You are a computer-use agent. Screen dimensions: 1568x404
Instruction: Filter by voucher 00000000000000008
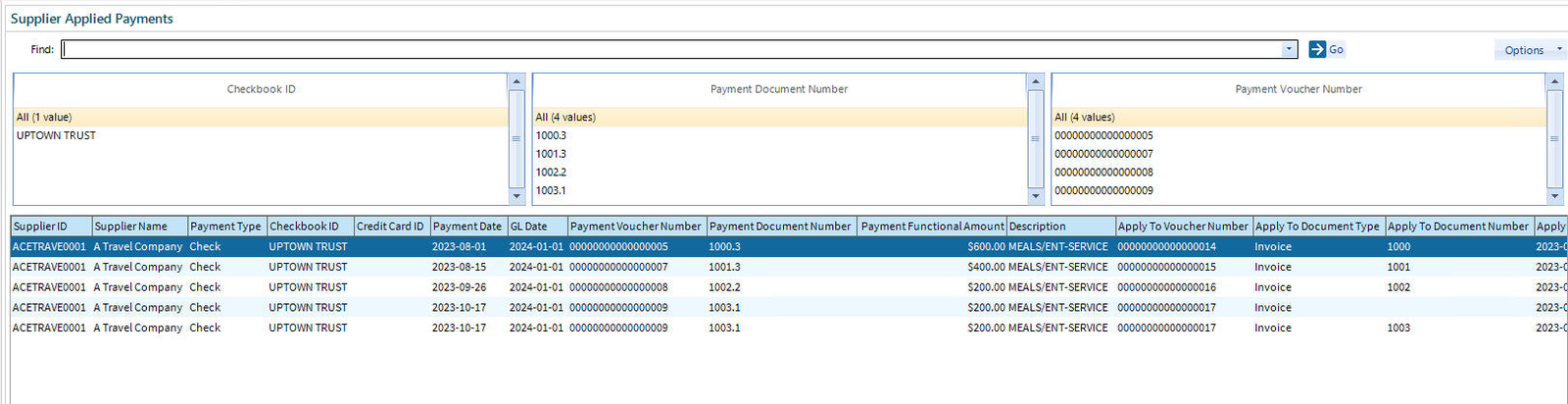coord(1298,172)
